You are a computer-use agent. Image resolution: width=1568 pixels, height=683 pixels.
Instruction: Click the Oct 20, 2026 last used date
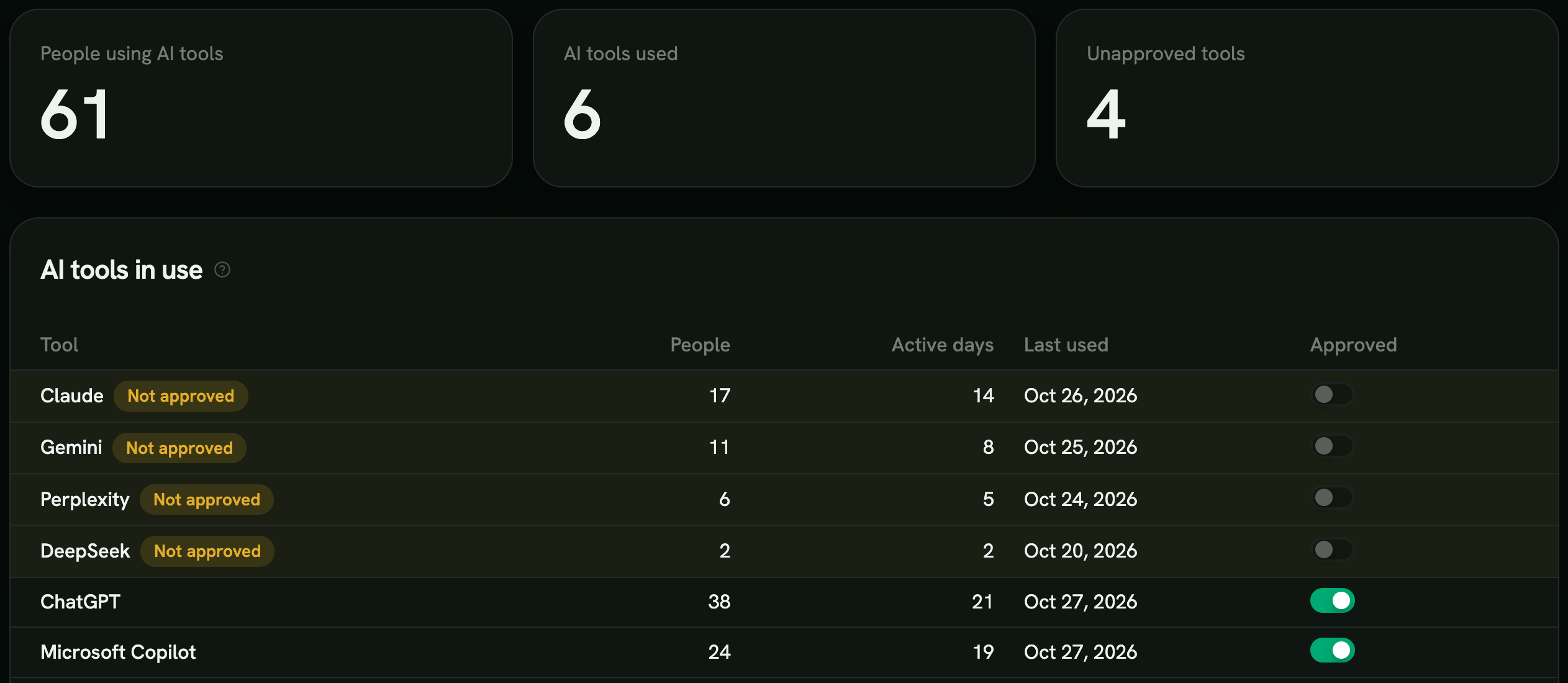tap(1081, 551)
